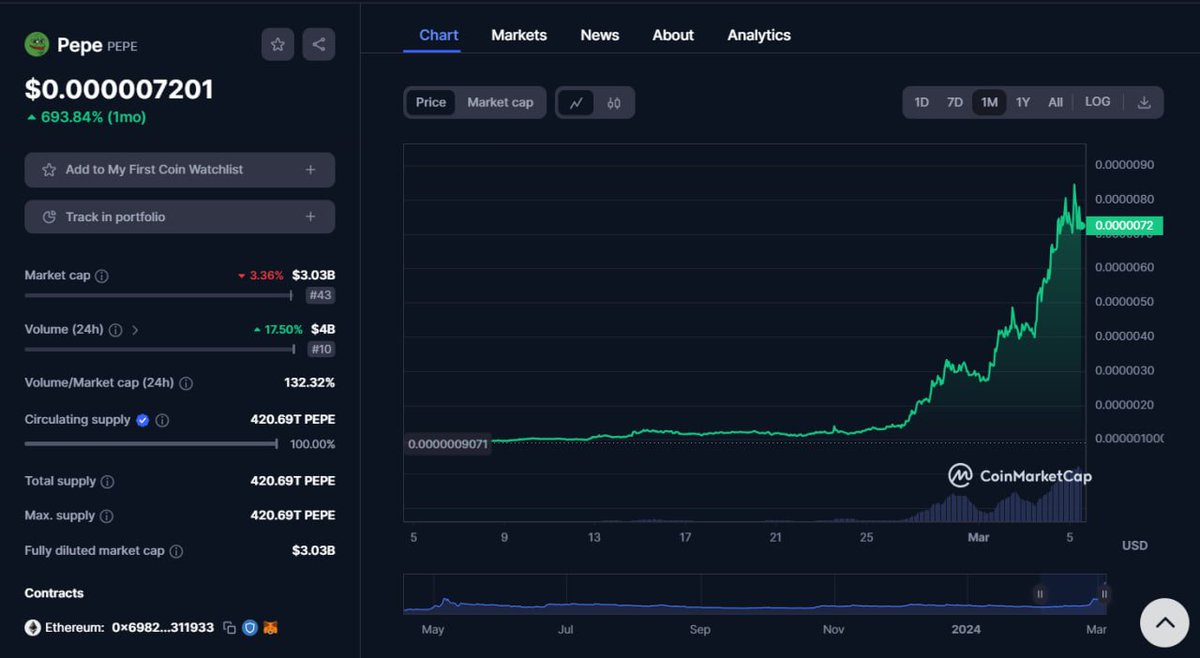The width and height of the screenshot is (1200, 658).
Task: Click the scroll-to-top arrow button
Action: pos(1165,623)
